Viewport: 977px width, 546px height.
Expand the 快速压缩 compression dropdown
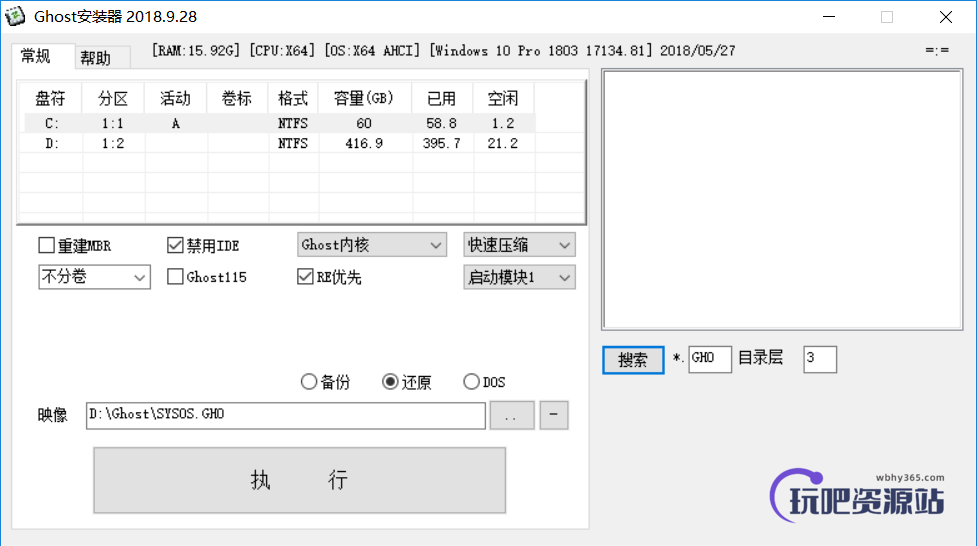point(519,245)
